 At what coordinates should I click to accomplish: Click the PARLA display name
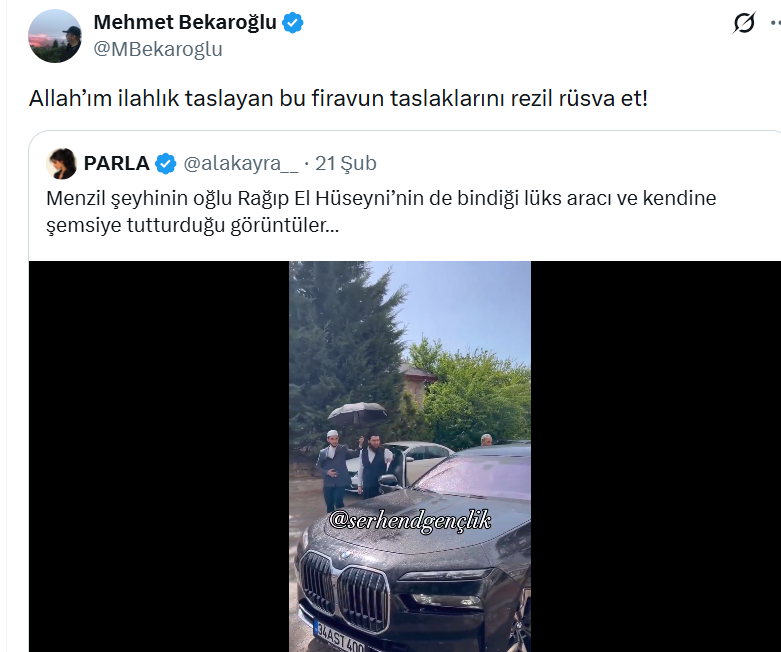(117, 163)
